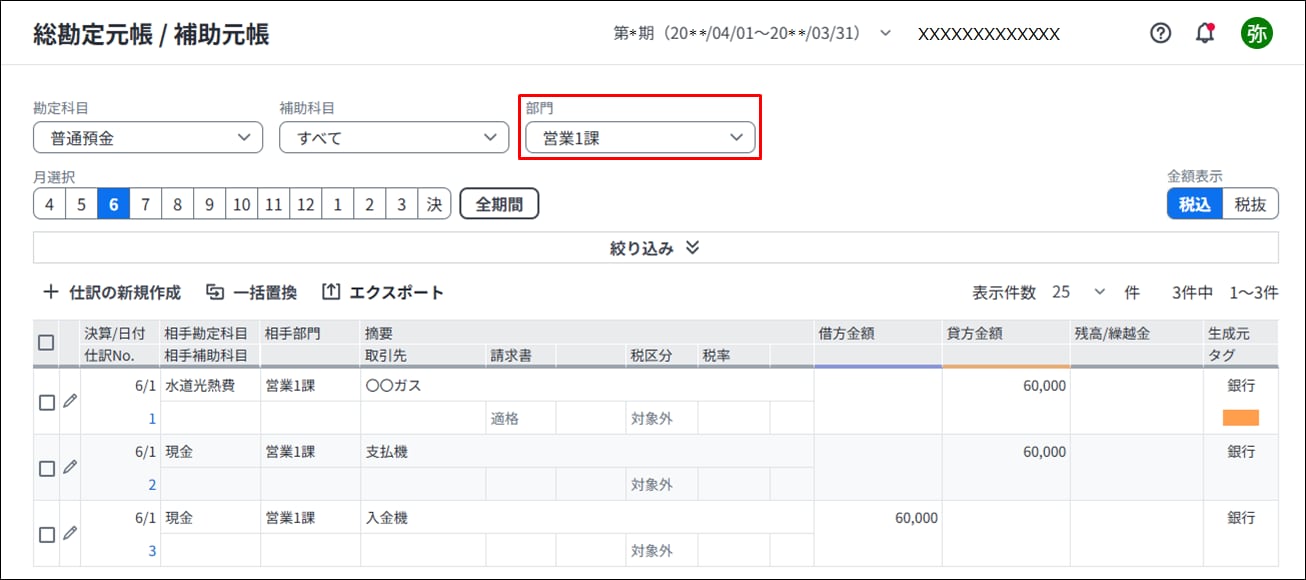Expand 絞り込み filter panel
1306x580 pixels.
(x=655, y=248)
